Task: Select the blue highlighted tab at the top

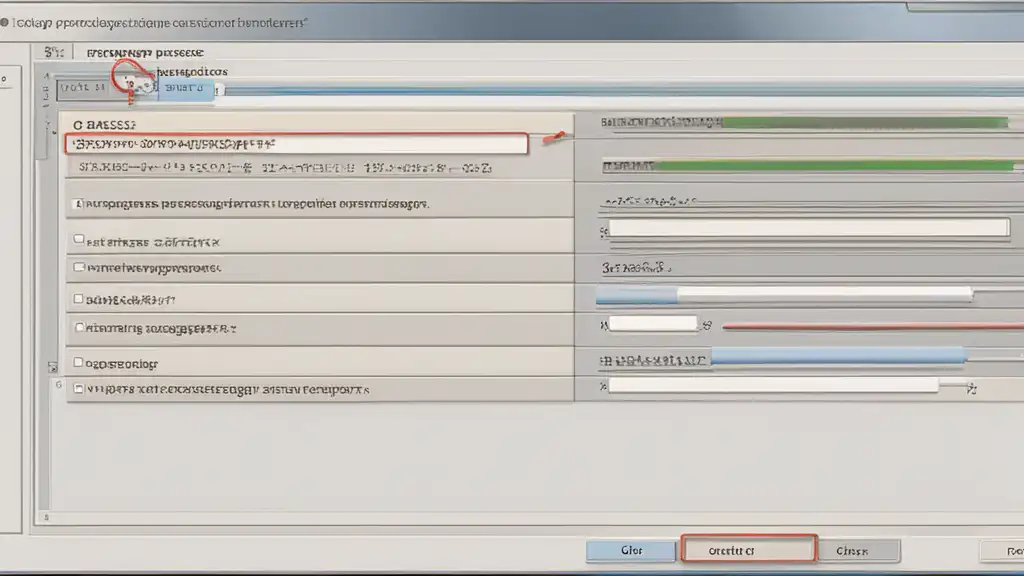Action: (x=186, y=88)
